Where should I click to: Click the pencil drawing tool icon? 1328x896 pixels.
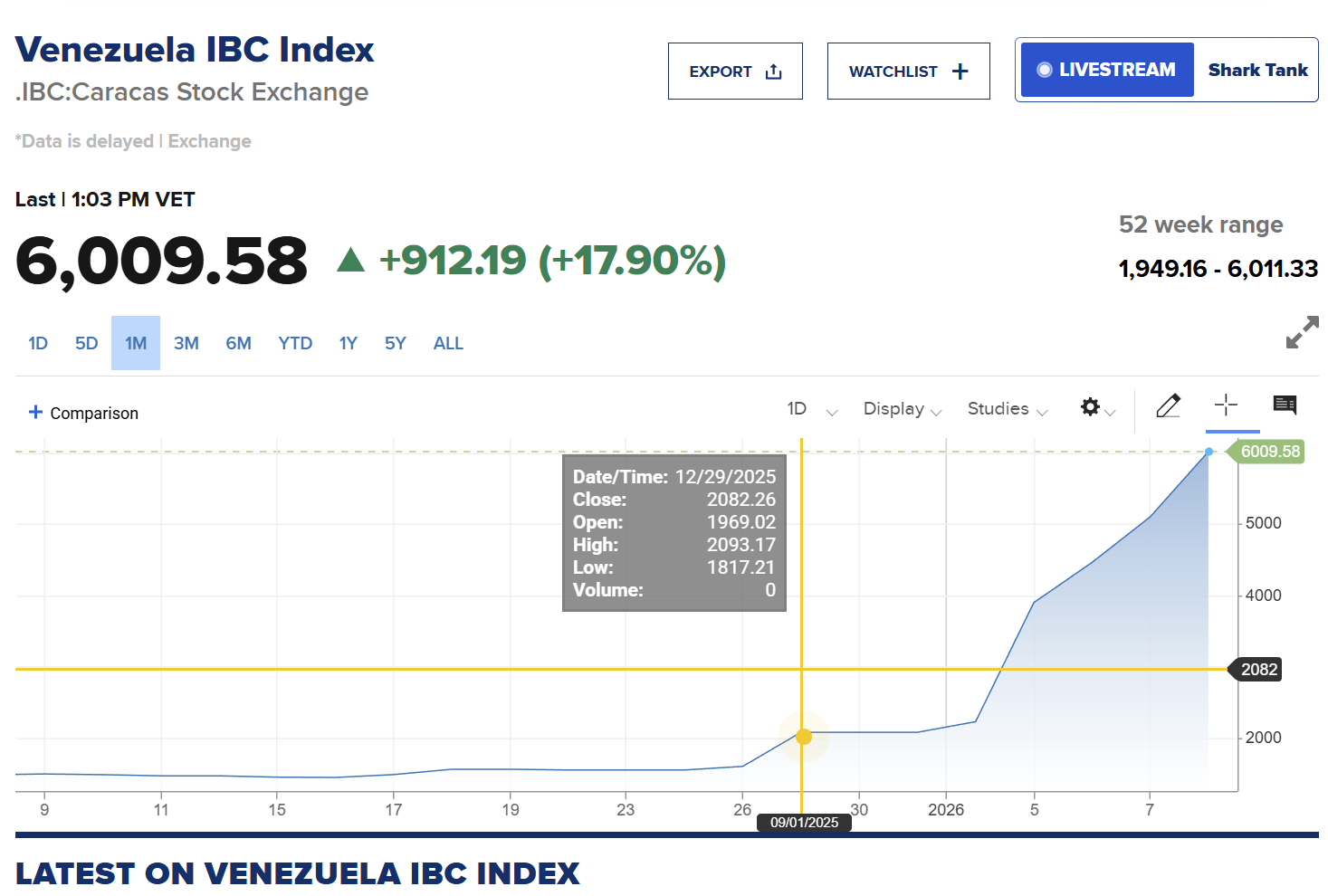pos(1168,406)
